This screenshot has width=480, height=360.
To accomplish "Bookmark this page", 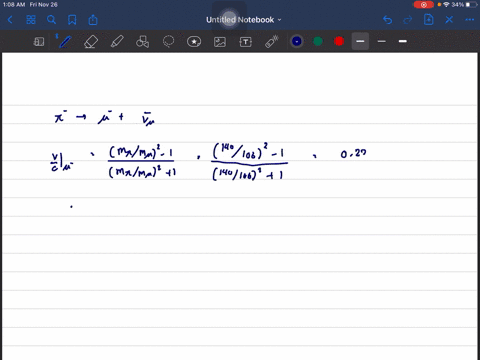I will pyautogui.click(x=72, y=20).
